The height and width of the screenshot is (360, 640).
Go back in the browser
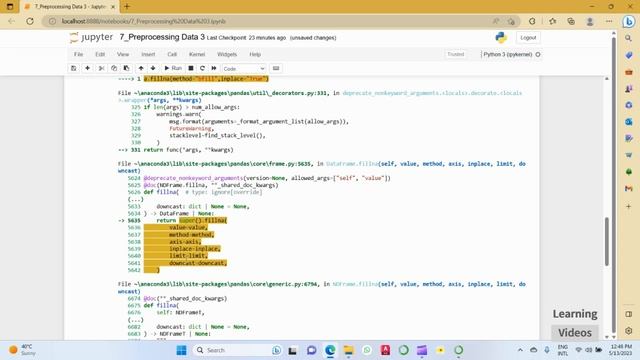(x=11, y=21)
